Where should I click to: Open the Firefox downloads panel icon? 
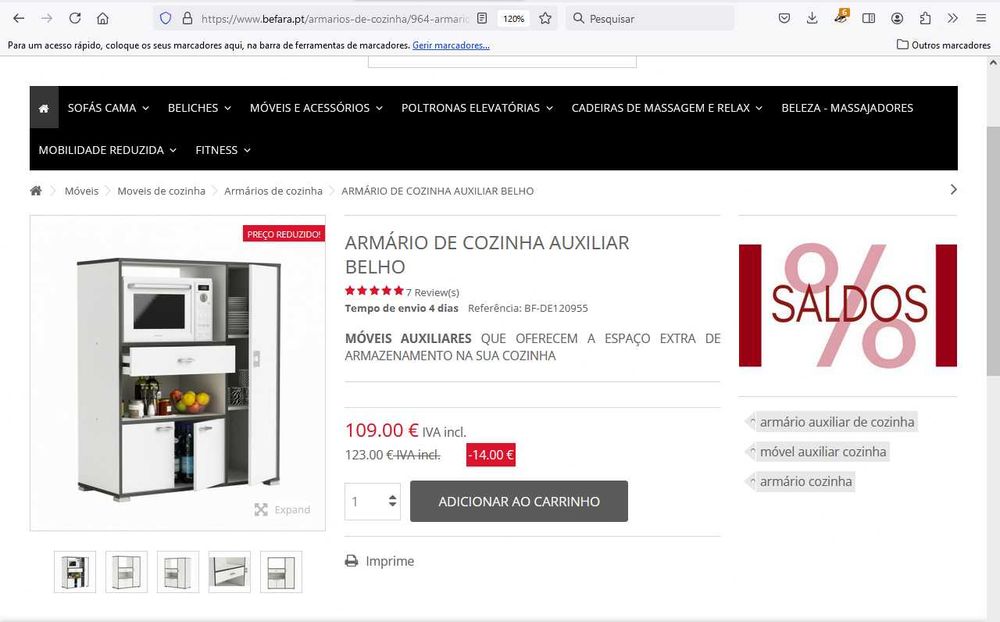[x=812, y=19]
